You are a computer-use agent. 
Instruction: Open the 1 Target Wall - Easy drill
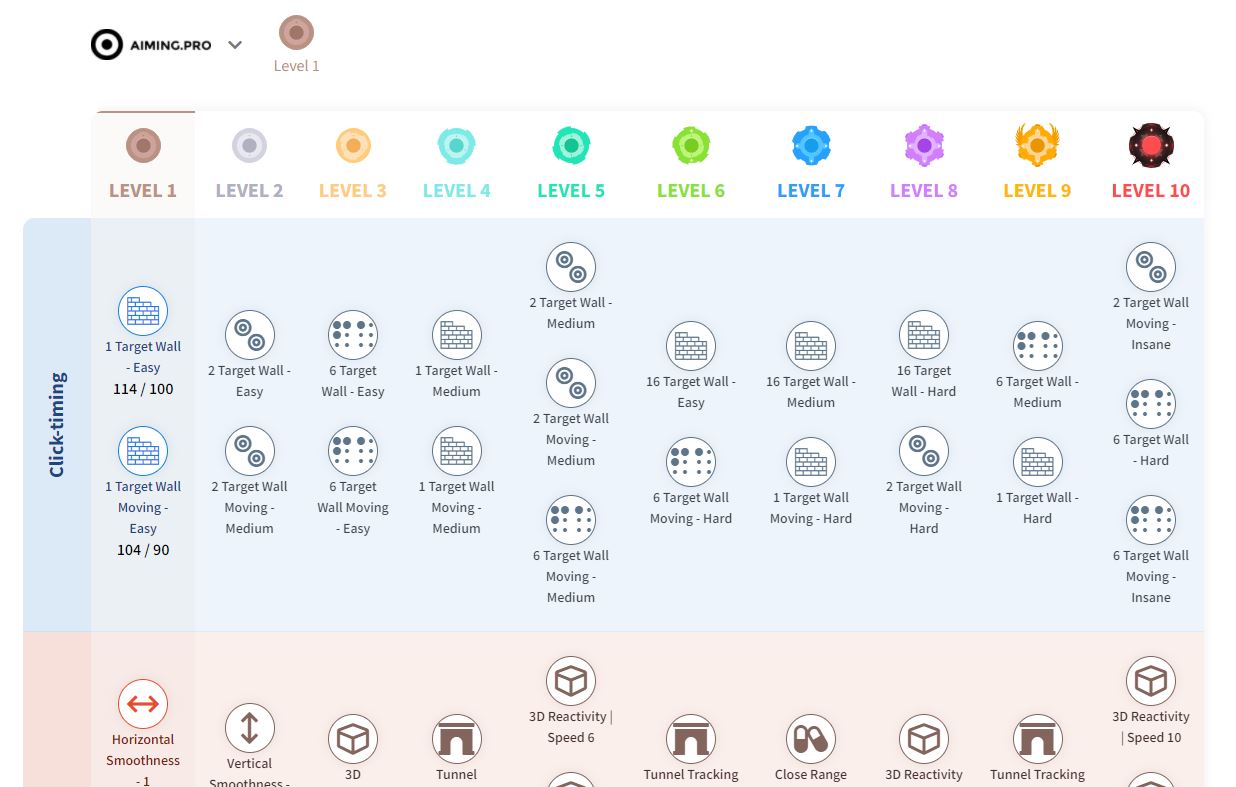pos(143,311)
